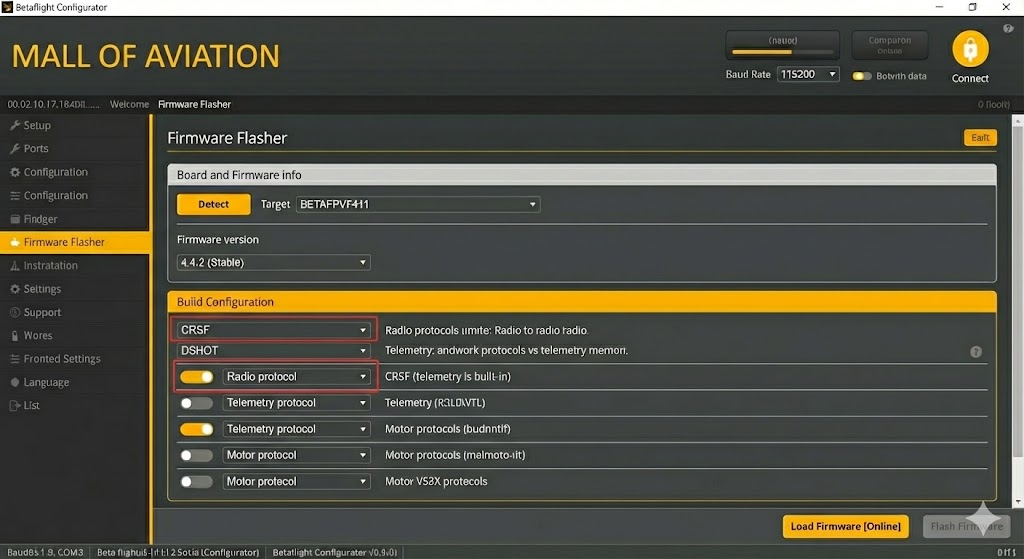Open the Baud Rate 115200 dropdown
The image size is (1024, 559).
(x=808, y=75)
